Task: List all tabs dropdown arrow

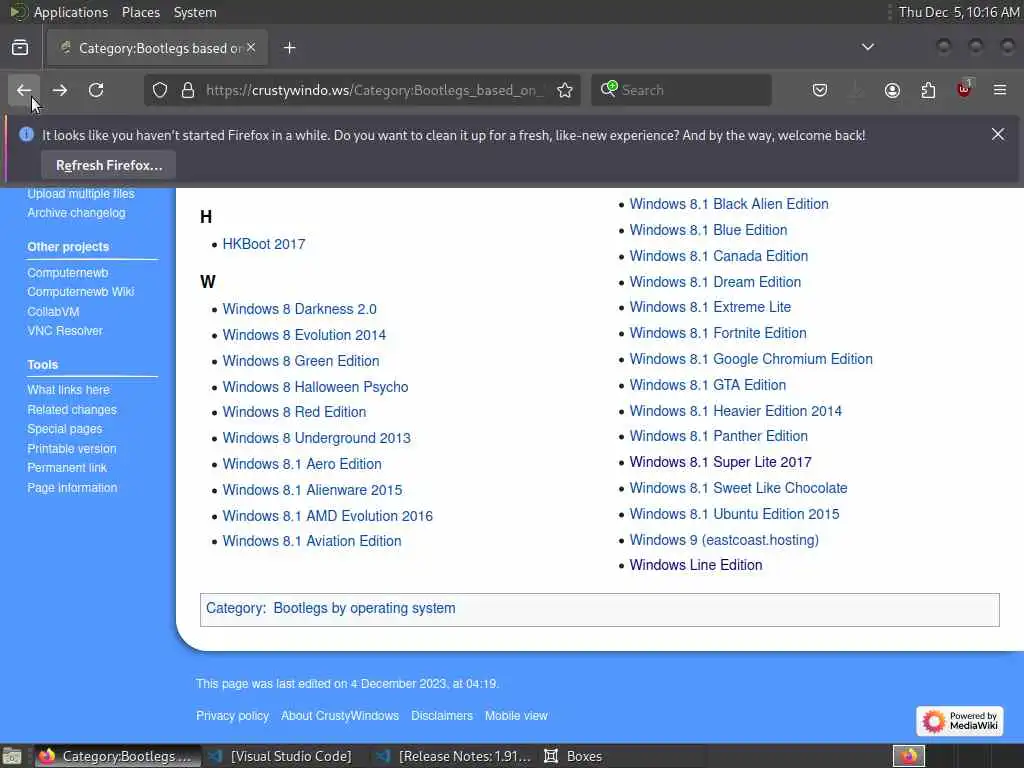Action: click(868, 47)
